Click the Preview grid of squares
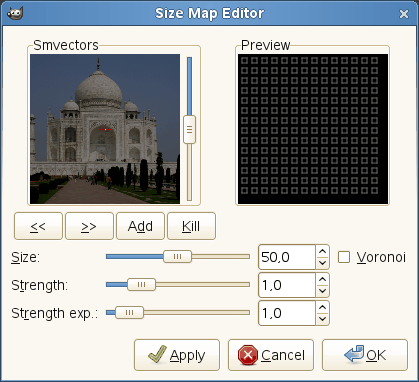This screenshot has width=419, height=382. click(x=313, y=129)
